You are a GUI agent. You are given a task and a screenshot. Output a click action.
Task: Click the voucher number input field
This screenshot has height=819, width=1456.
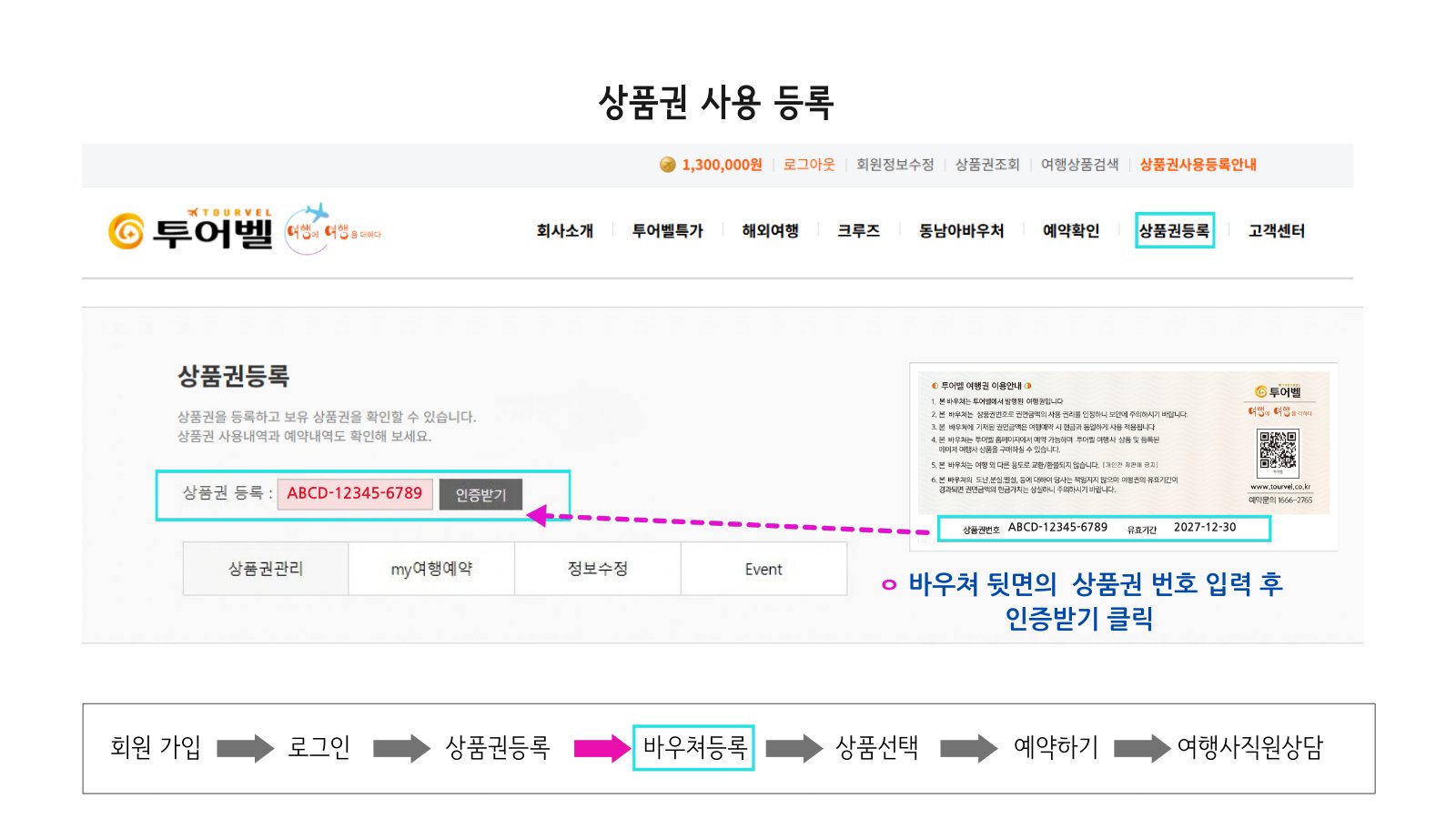tap(355, 493)
